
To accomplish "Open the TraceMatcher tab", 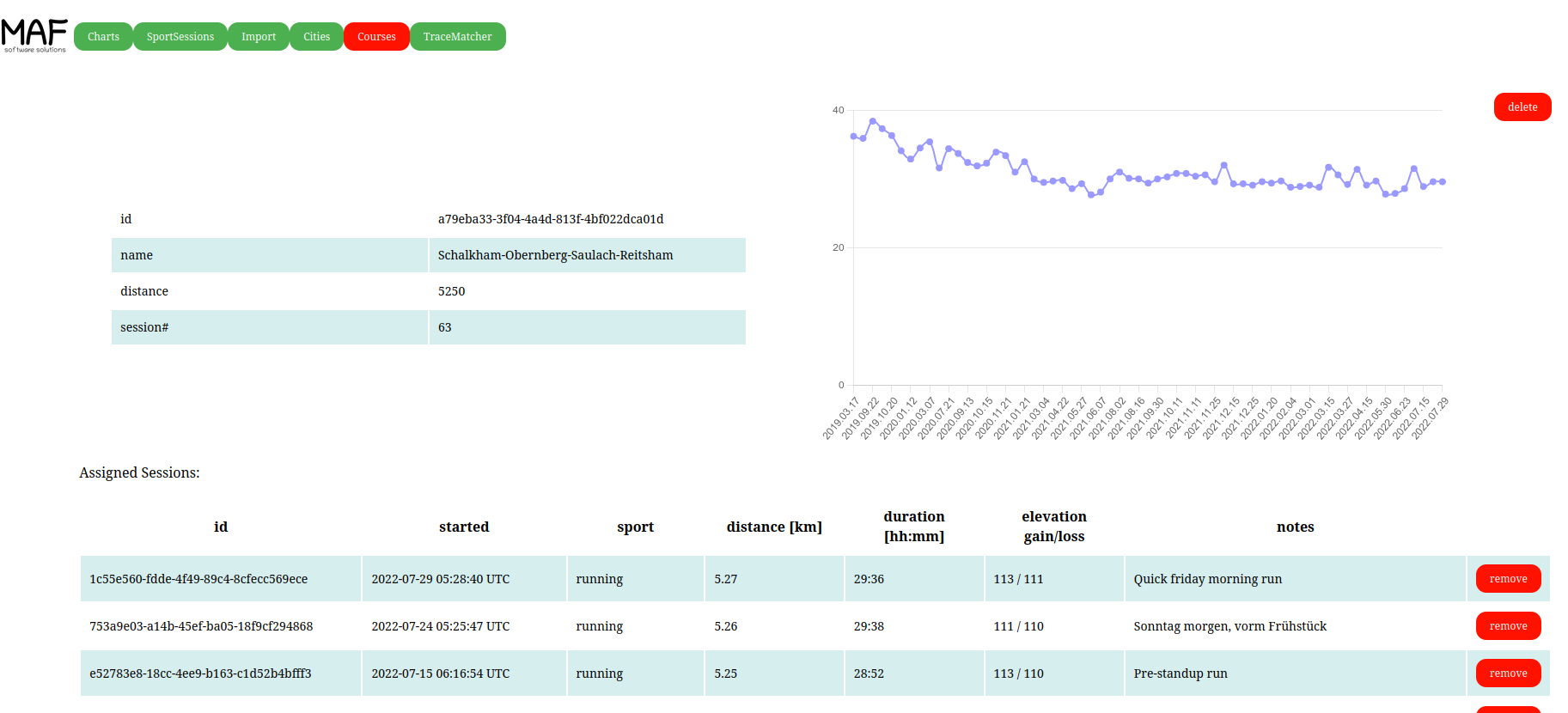I will (x=458, y=36).
